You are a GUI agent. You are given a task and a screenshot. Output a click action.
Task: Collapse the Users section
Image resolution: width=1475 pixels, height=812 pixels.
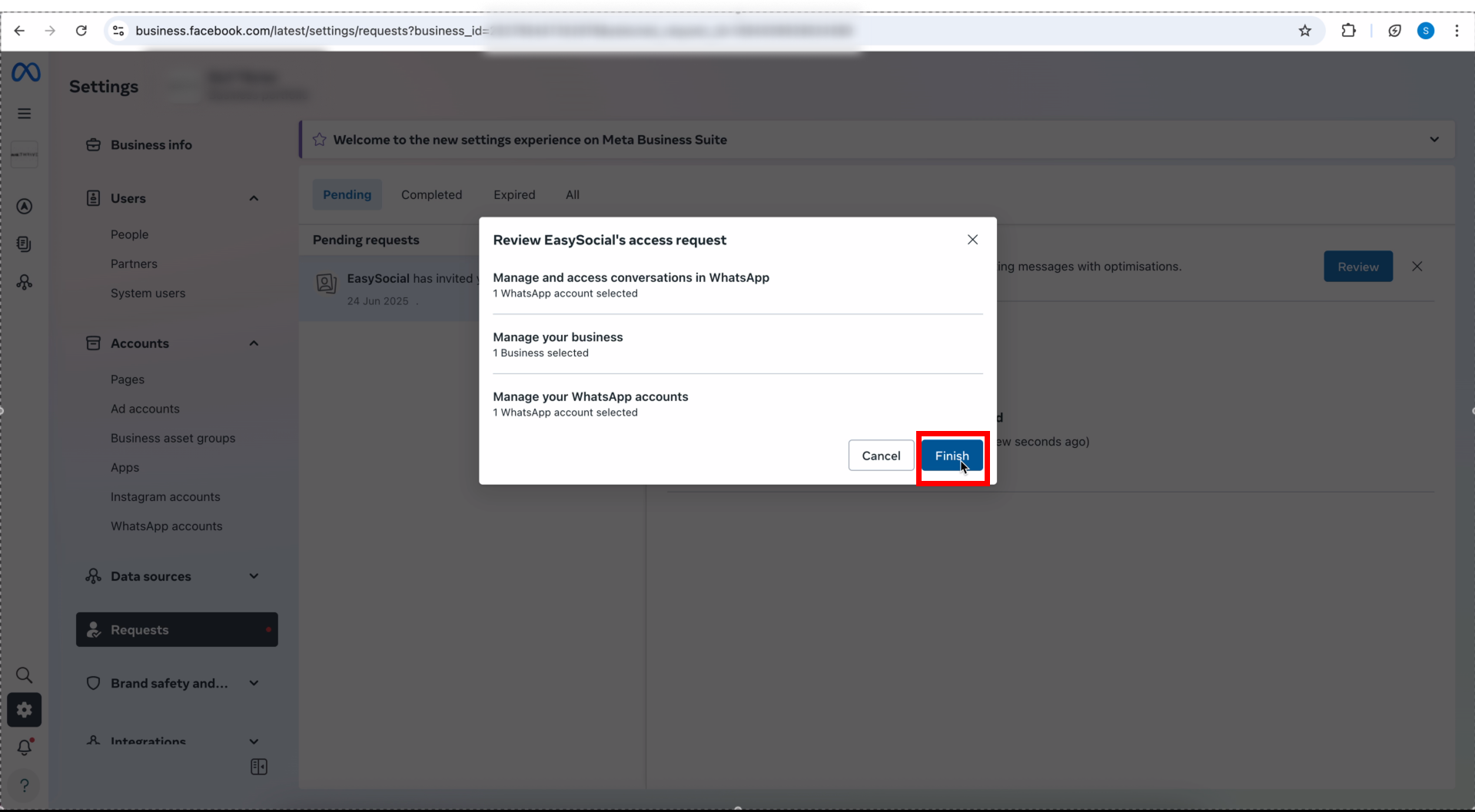pyautogui.click(x=254, y=198)
